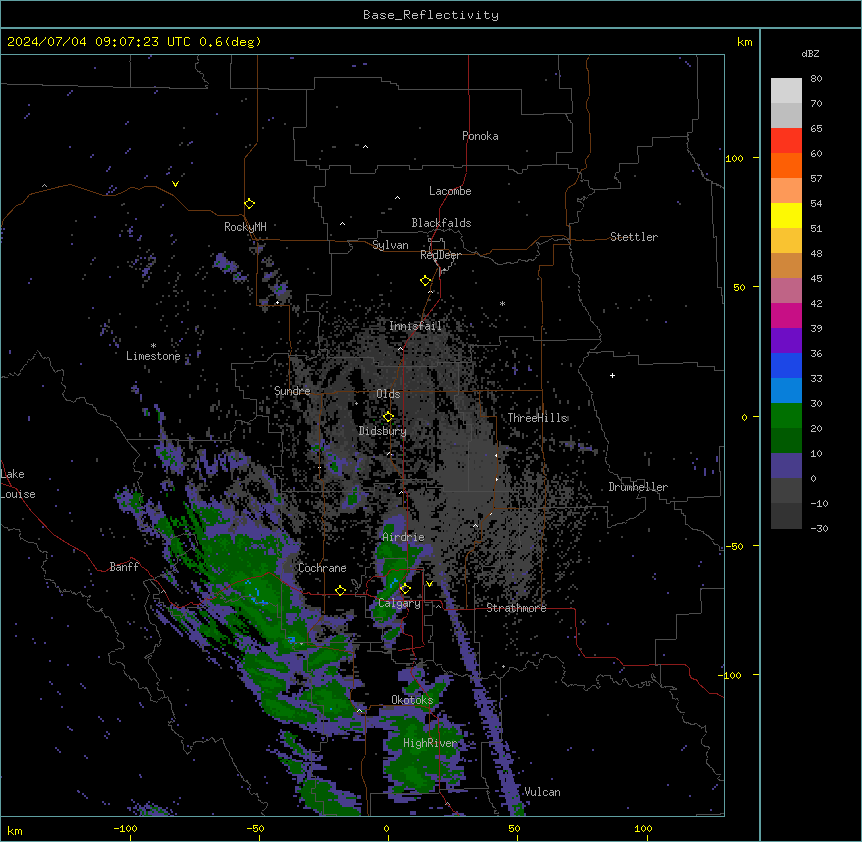Click the Innisfail label
The height and width of the screenshot is (842, 862).
click(415, 326)
